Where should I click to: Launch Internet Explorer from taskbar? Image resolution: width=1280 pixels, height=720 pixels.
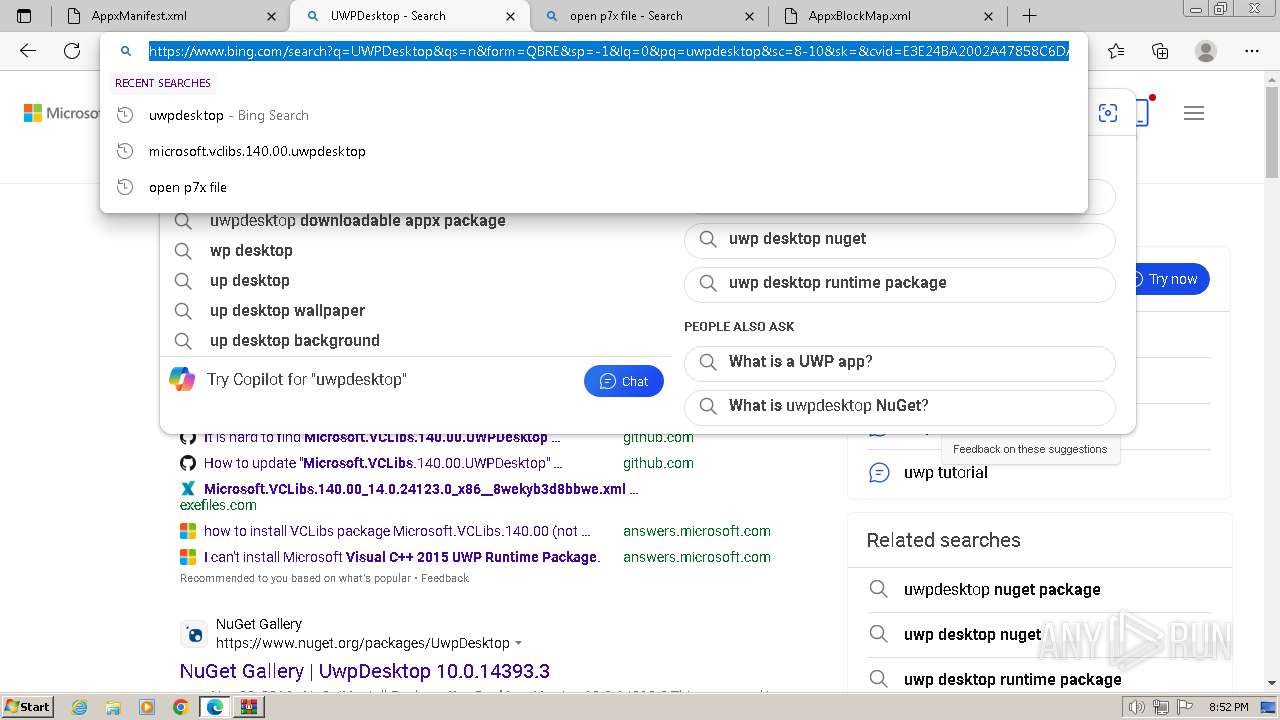pos(80,707)
